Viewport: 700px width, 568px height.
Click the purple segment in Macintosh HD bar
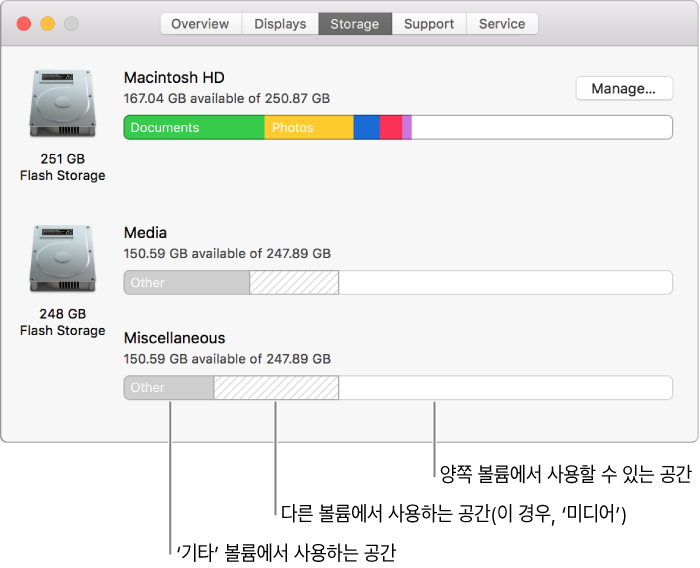click(x=407, y=128)
